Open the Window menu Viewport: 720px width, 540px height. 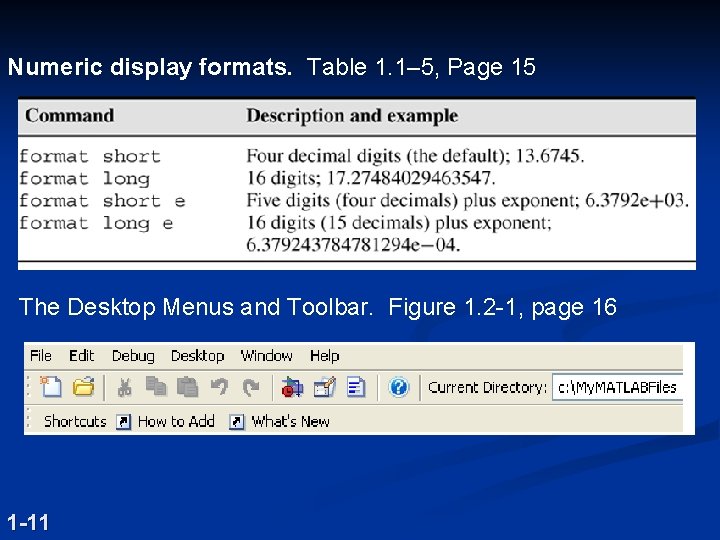266,355
